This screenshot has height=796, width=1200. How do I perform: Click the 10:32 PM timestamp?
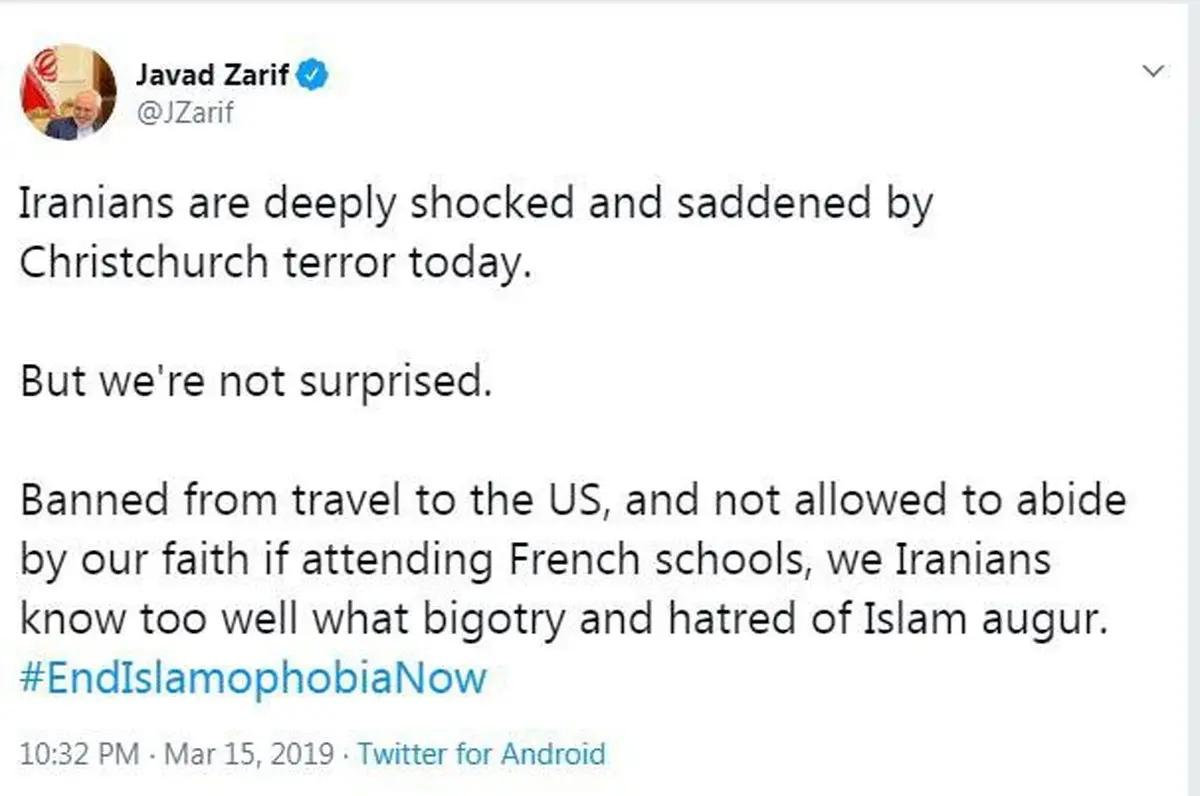point(79,753)
